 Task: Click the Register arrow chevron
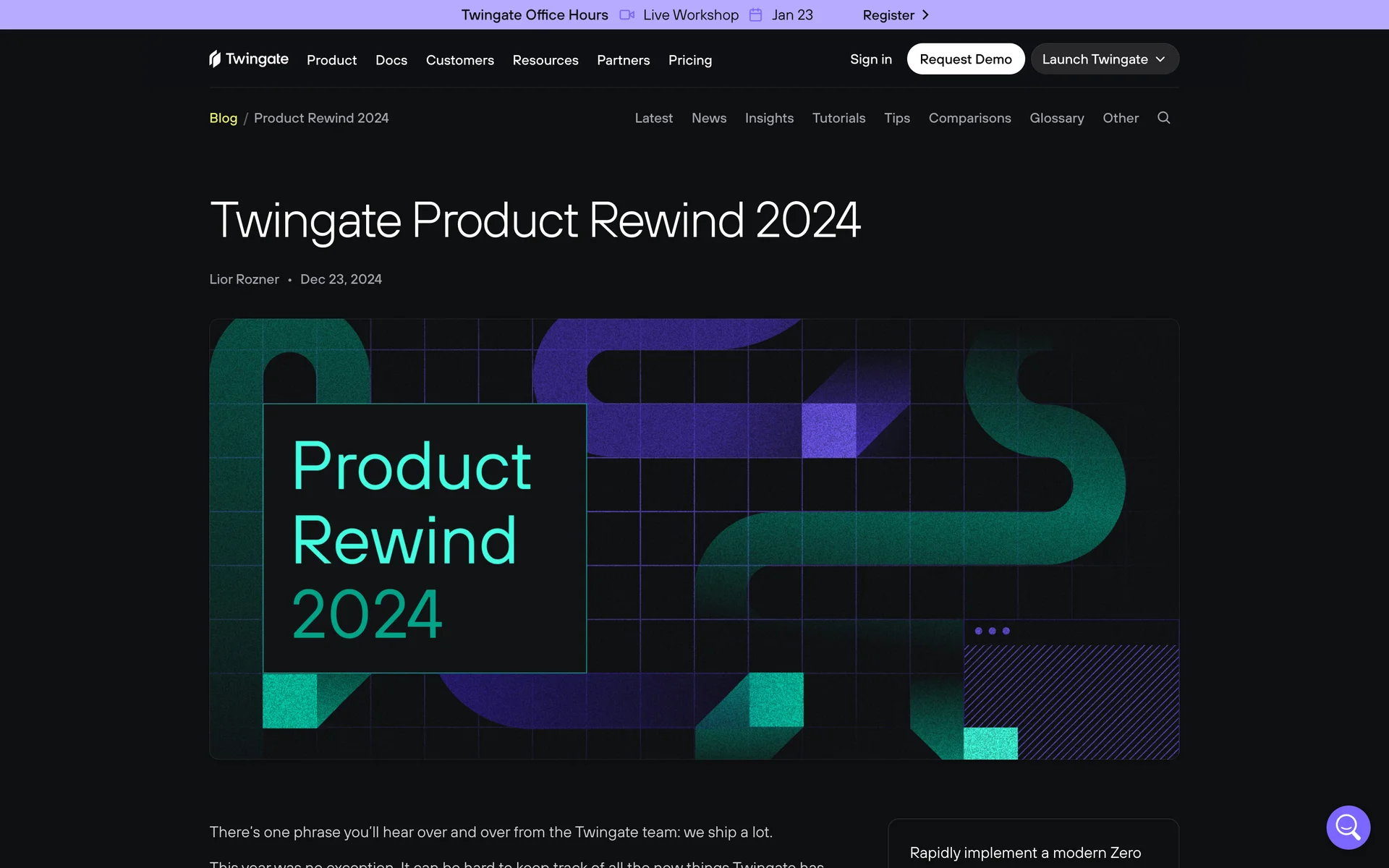pyautogui.click(x=925, y=15)
